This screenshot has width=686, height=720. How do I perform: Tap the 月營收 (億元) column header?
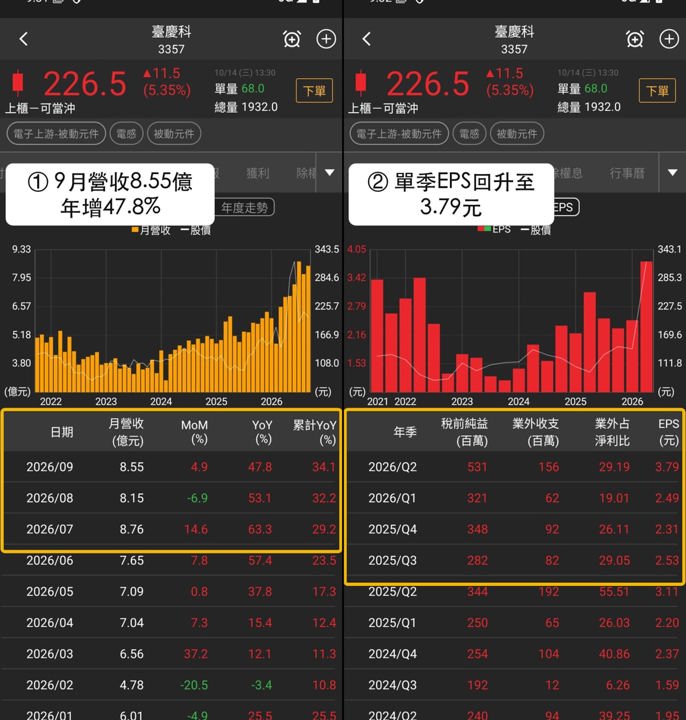tap(126, 432)
